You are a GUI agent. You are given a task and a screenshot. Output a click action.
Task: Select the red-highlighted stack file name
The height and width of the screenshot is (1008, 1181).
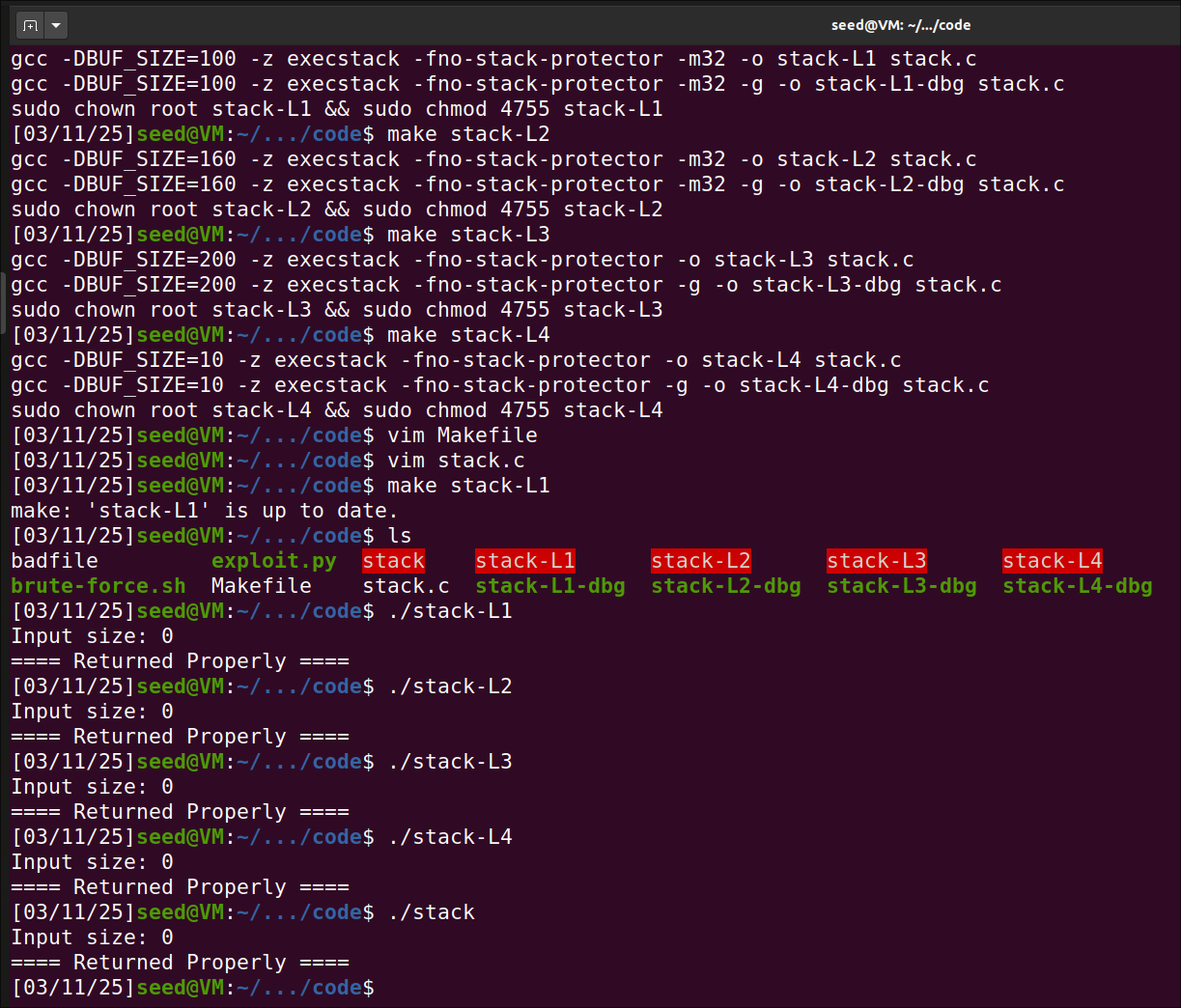point(394,561)
